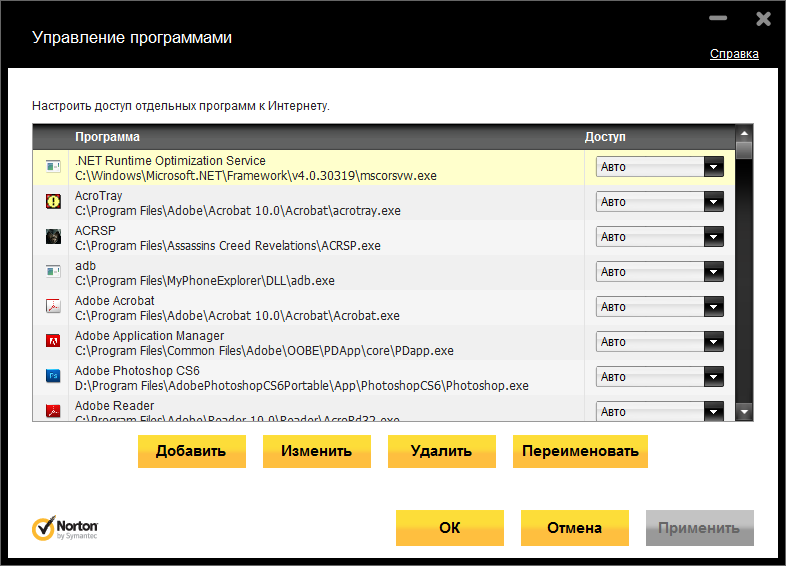Click the Изменить button
The width and height of the screenshot is (786, 566).
(317, 451)
